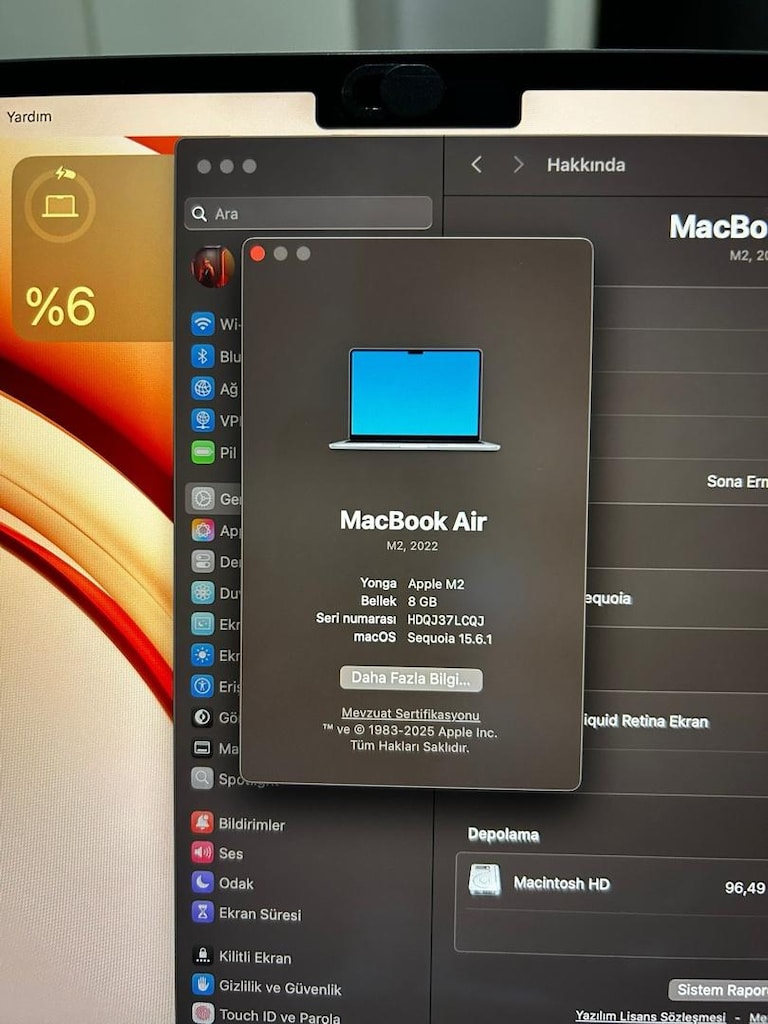This screenshot has height=1024, width=768.
Task: Select the serial number HDQJ37LCQJ text
Action: tap(446, 620)
